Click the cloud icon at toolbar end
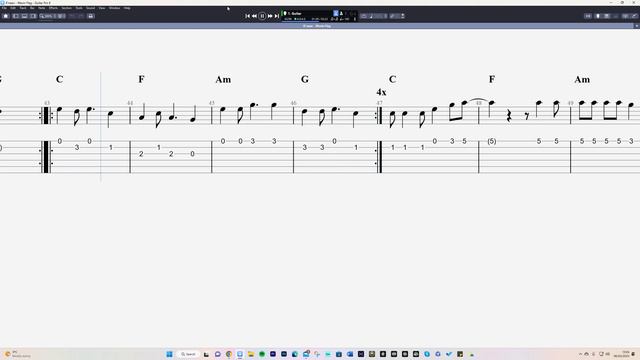The width and height of the screenshot is (640, 360). click(x=634, y=16)
